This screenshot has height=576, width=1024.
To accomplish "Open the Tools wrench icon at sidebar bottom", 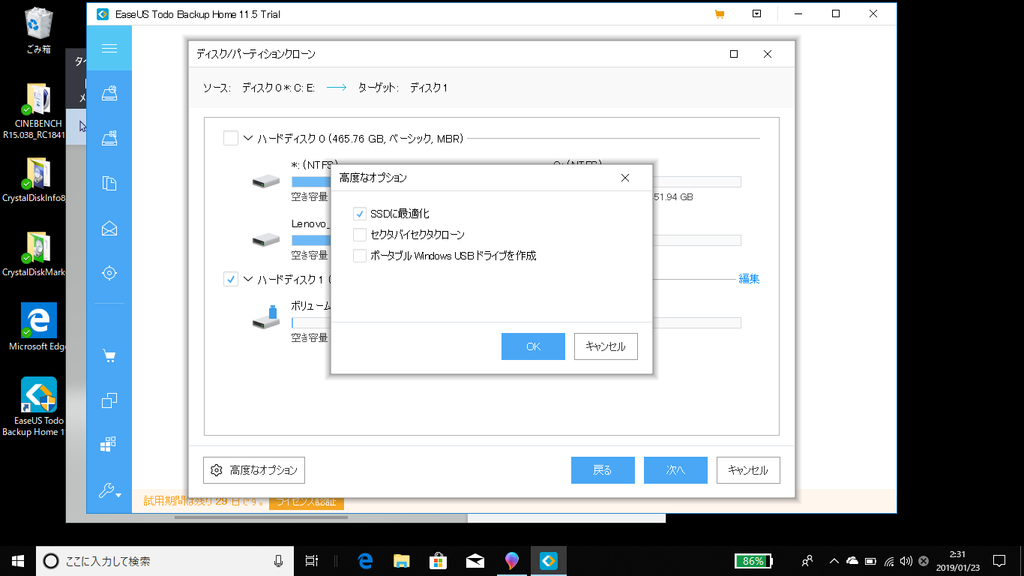I will point(109,492).
